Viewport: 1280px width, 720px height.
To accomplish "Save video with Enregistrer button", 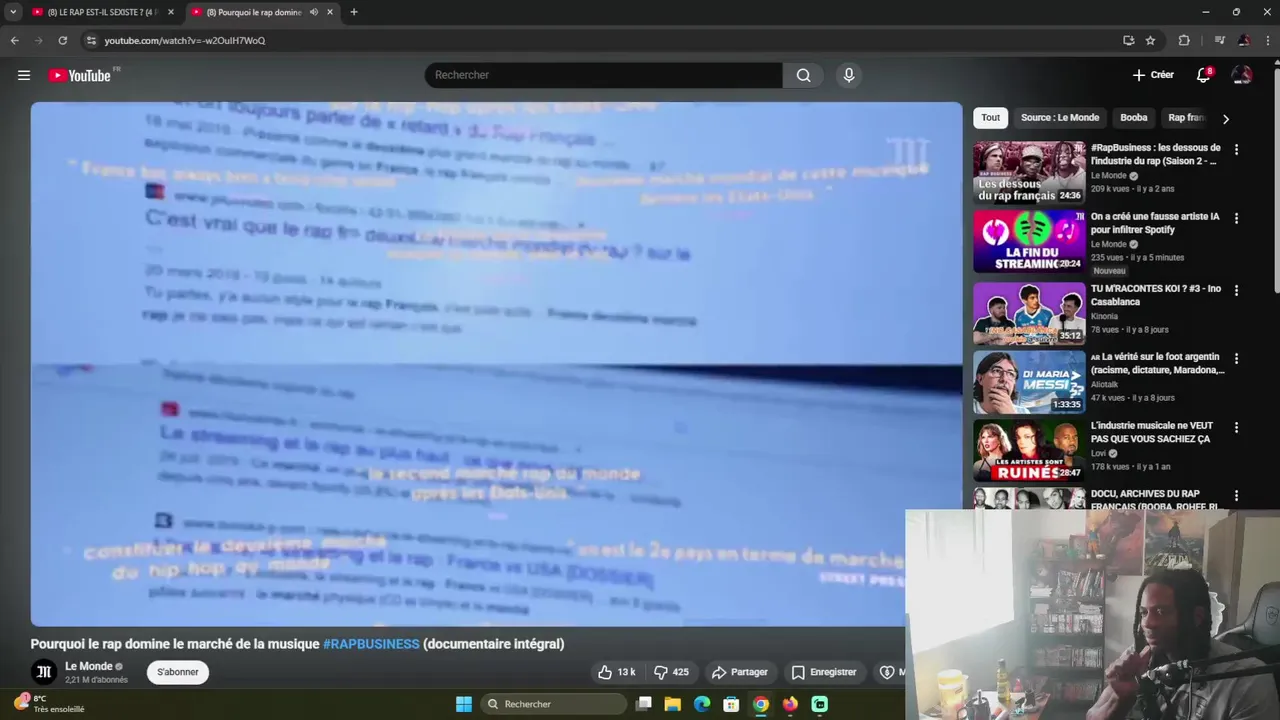I will pyautogui.click(x=824, y=672).
